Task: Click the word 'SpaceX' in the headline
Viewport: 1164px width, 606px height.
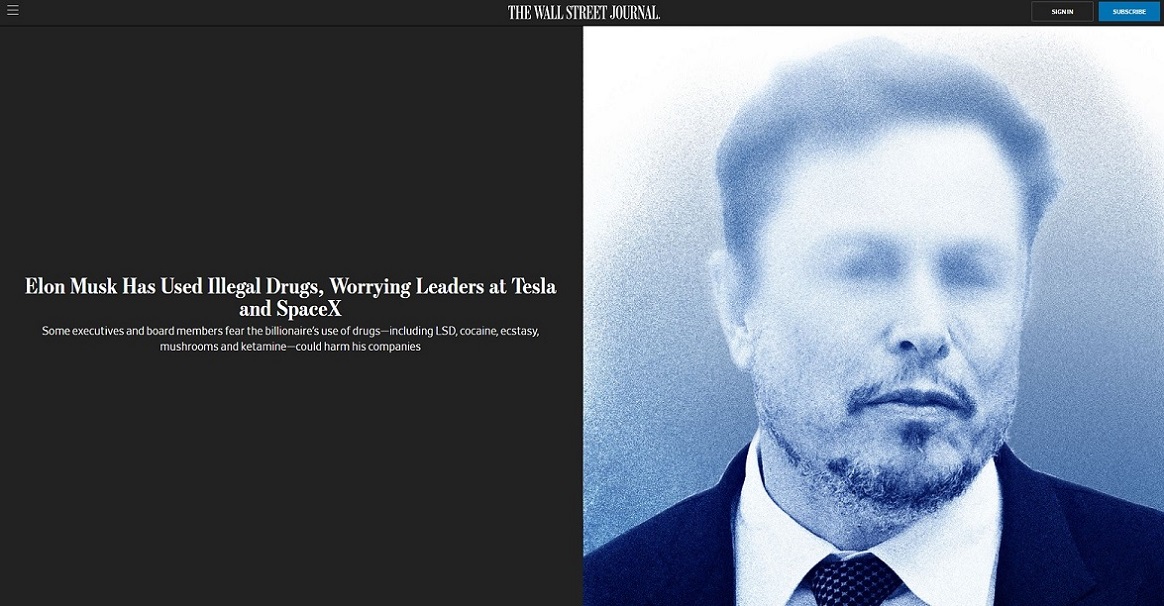Action: (x=309, y=309)
